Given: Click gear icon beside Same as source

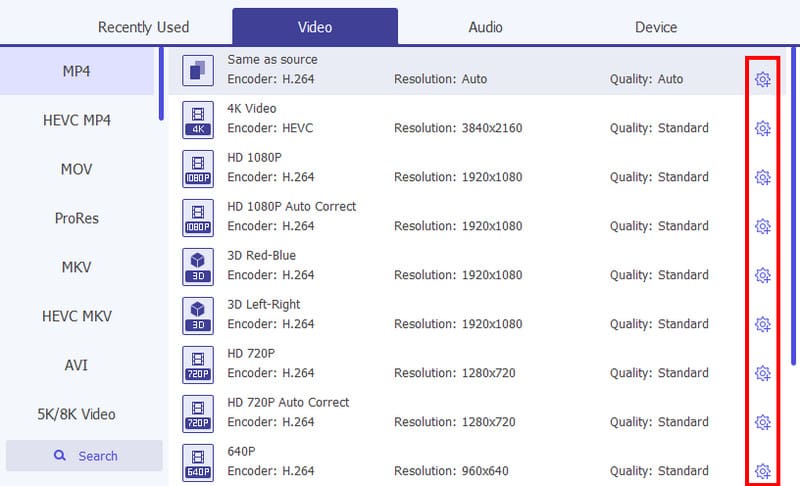Looking at the screenshot, I should (762, 79).
